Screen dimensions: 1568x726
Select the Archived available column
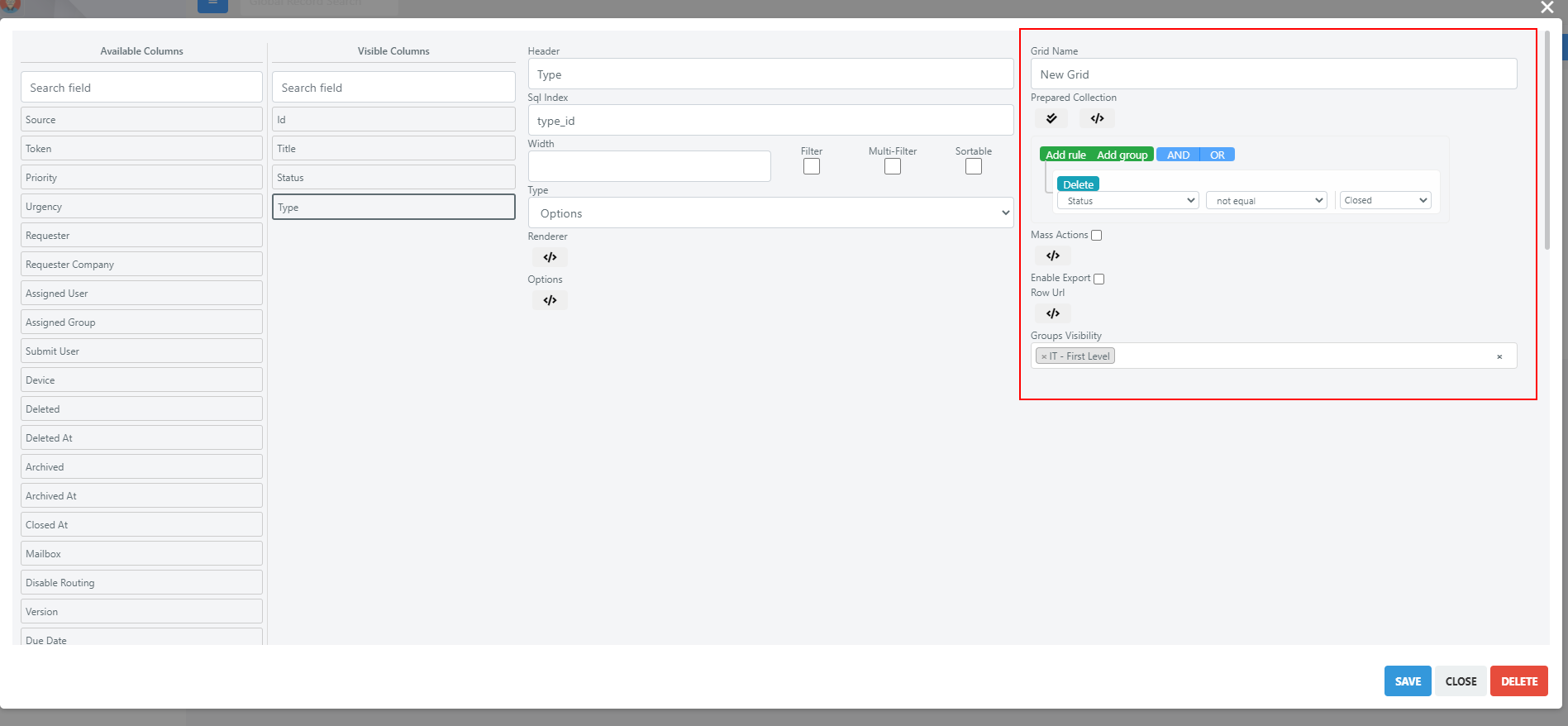click(x=141, y=466)
